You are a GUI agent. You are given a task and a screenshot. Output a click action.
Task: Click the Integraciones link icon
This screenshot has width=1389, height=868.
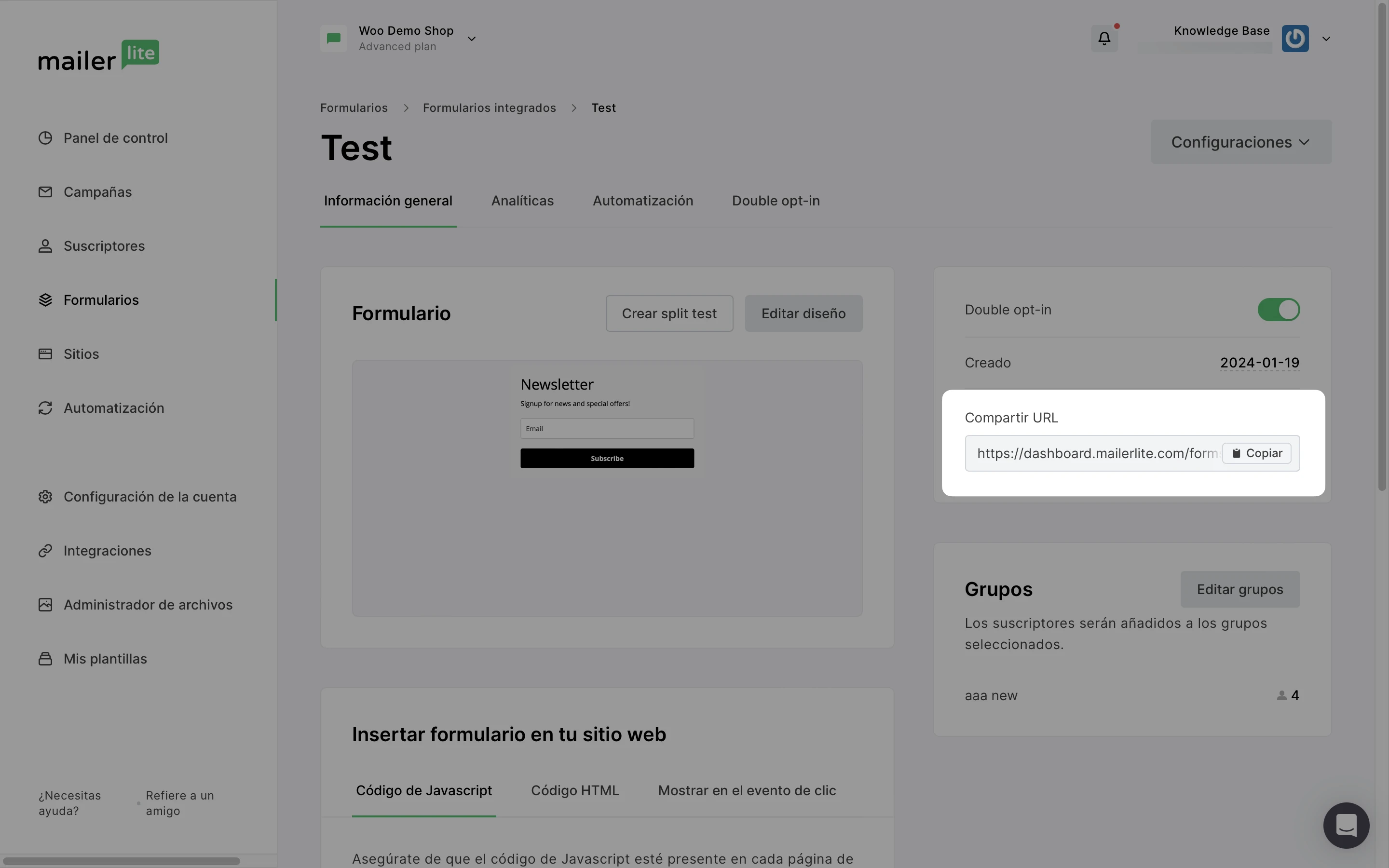[x=45, y=551]
